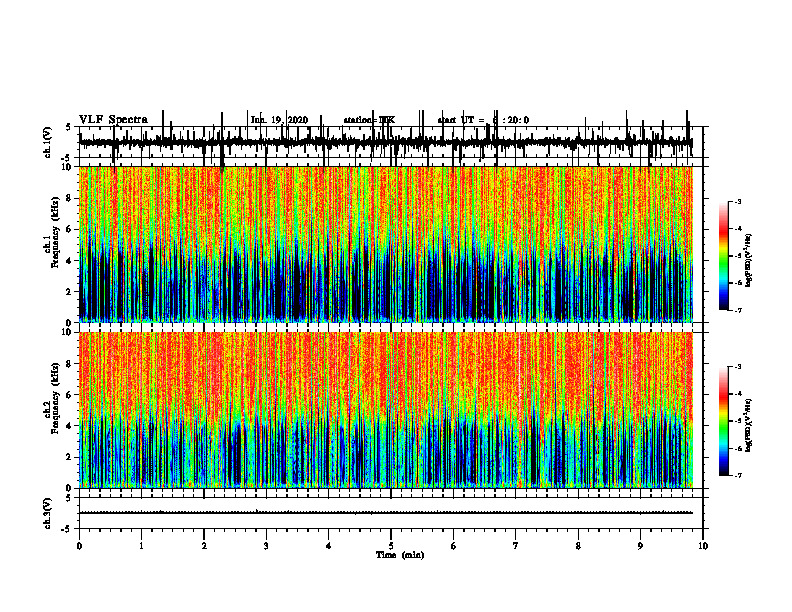Click time axis tick label '2'
Screen dimensions: 792x612
[x=204, y=546]
